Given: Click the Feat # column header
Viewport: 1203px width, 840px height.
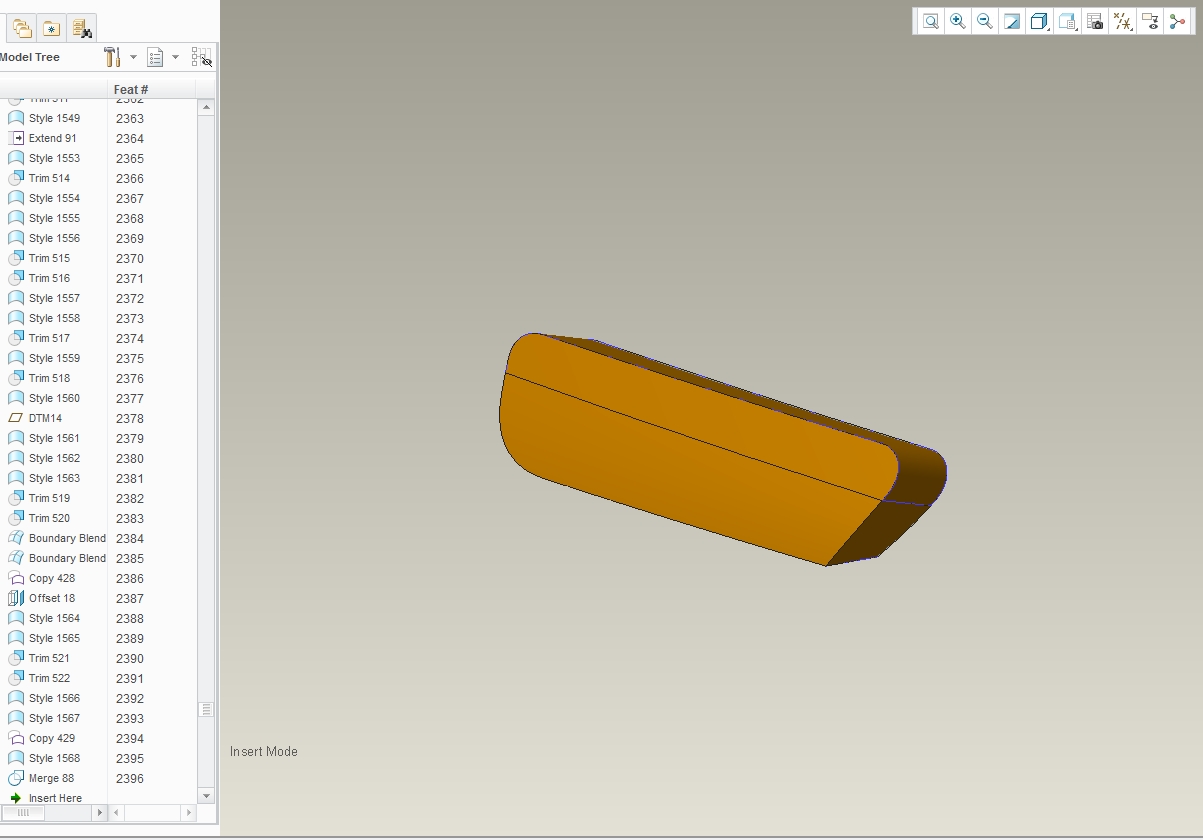Looking at the screenshot, I should coord(131,90).
